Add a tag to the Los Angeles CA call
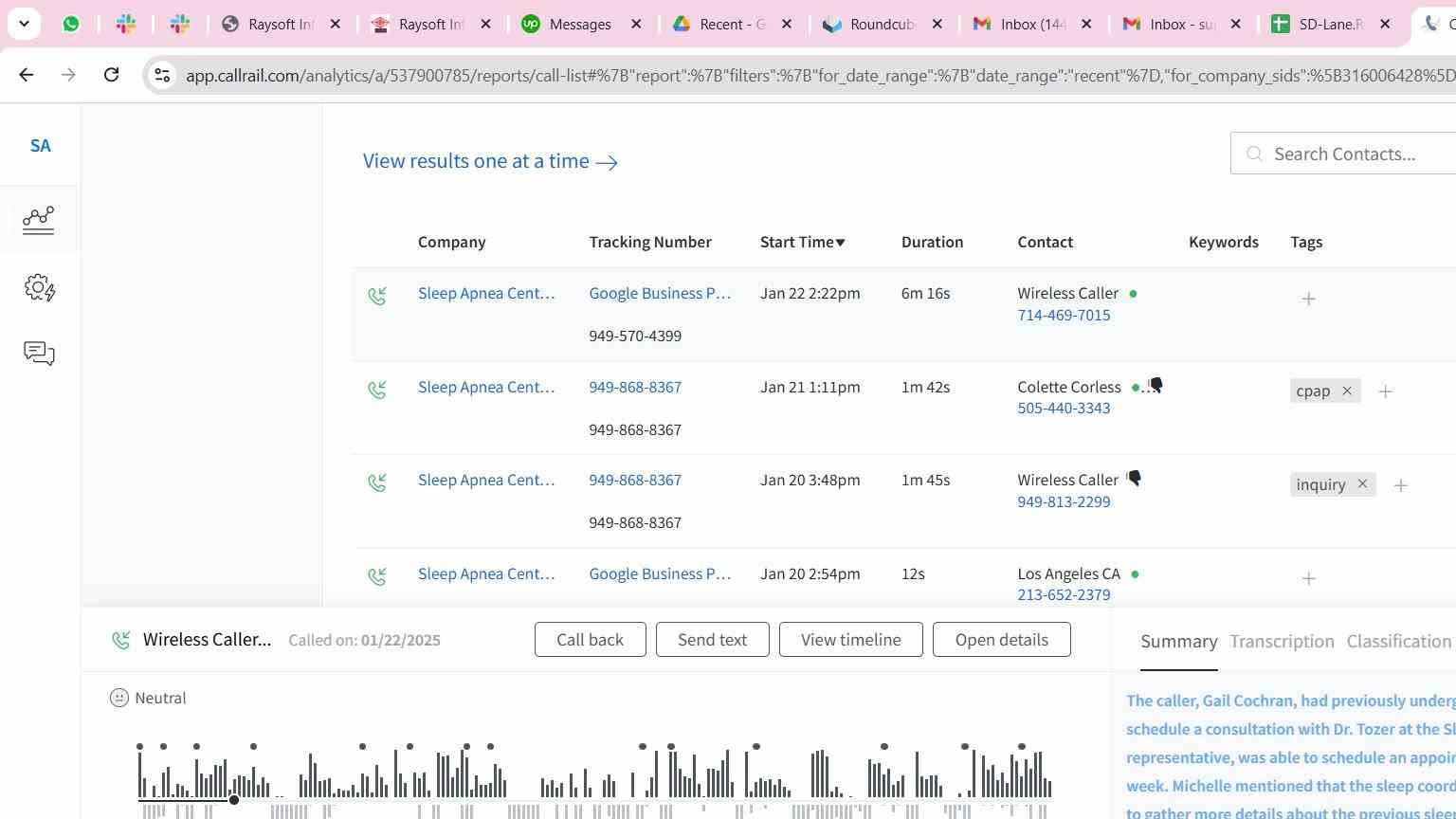1456x819 pixels. coord(1308,578)
